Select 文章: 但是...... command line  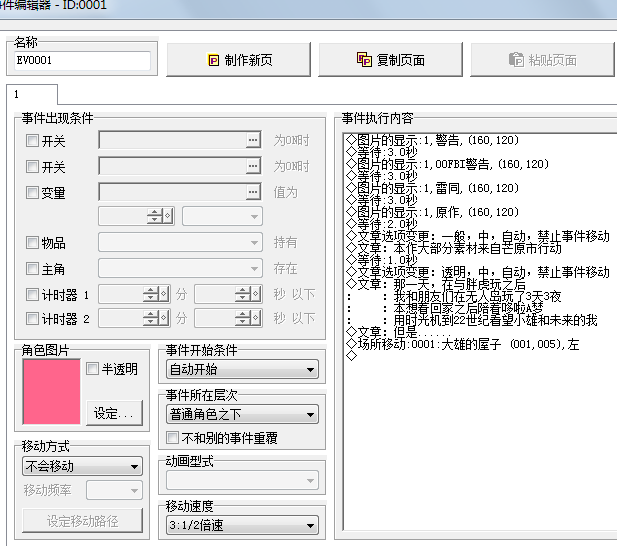(x=398, y=332)
